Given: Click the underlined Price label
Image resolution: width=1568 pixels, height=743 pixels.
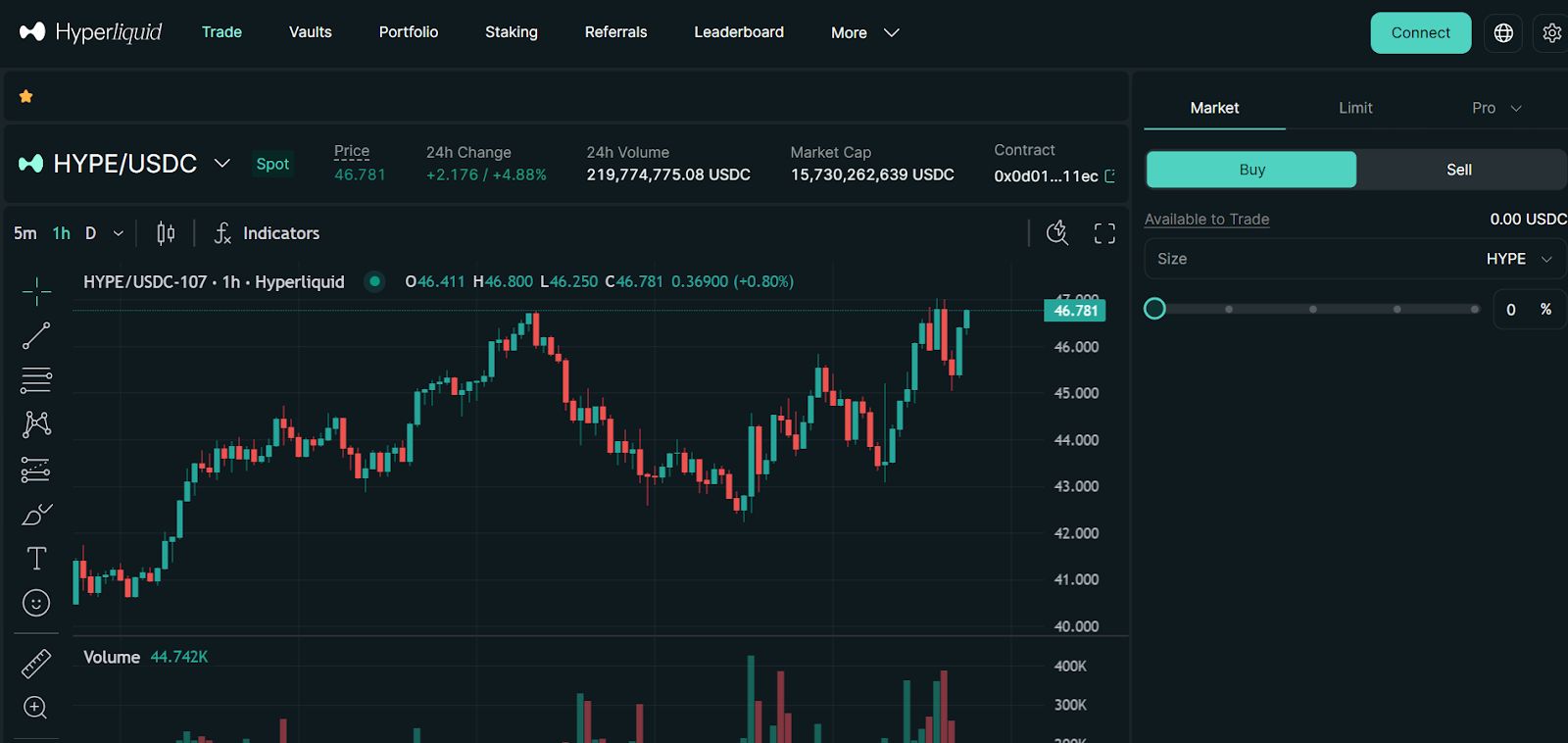Looking at the screenshot, I should coord(352,151).
